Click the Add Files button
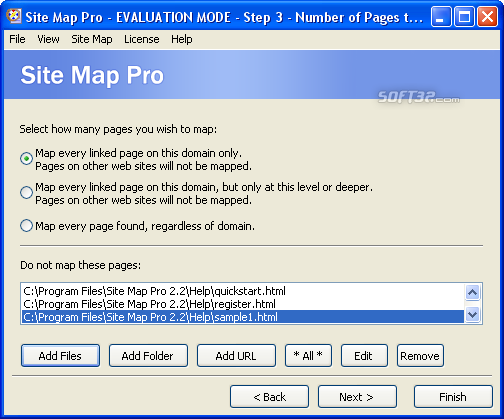Viewport: 504px width, 419px height. coord(60,356)
